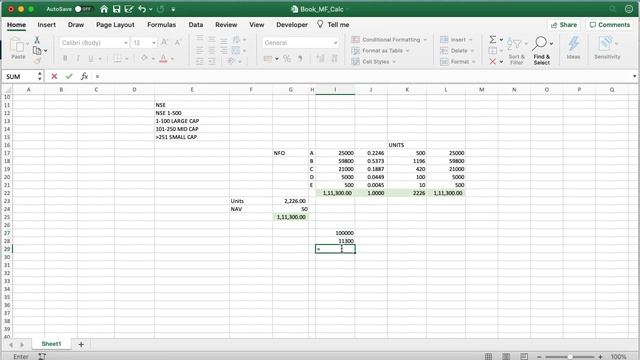Switch to the Formulas tab
This screenshot has width=640, height=360.
[161, 24]
